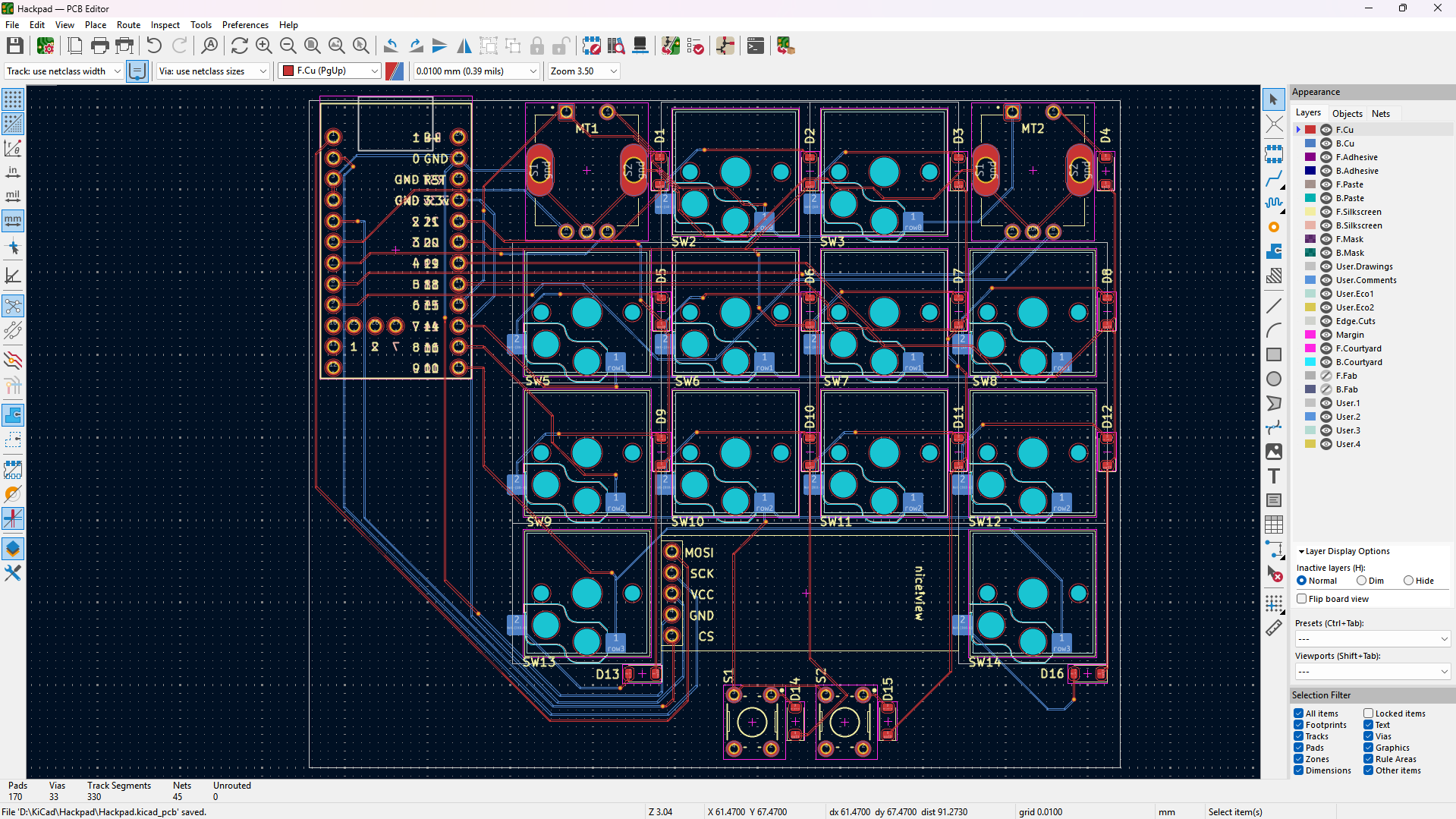1456x819 pixels.
Task: Click the F.Cu layer color swatch
Action: coord(1309,129)
